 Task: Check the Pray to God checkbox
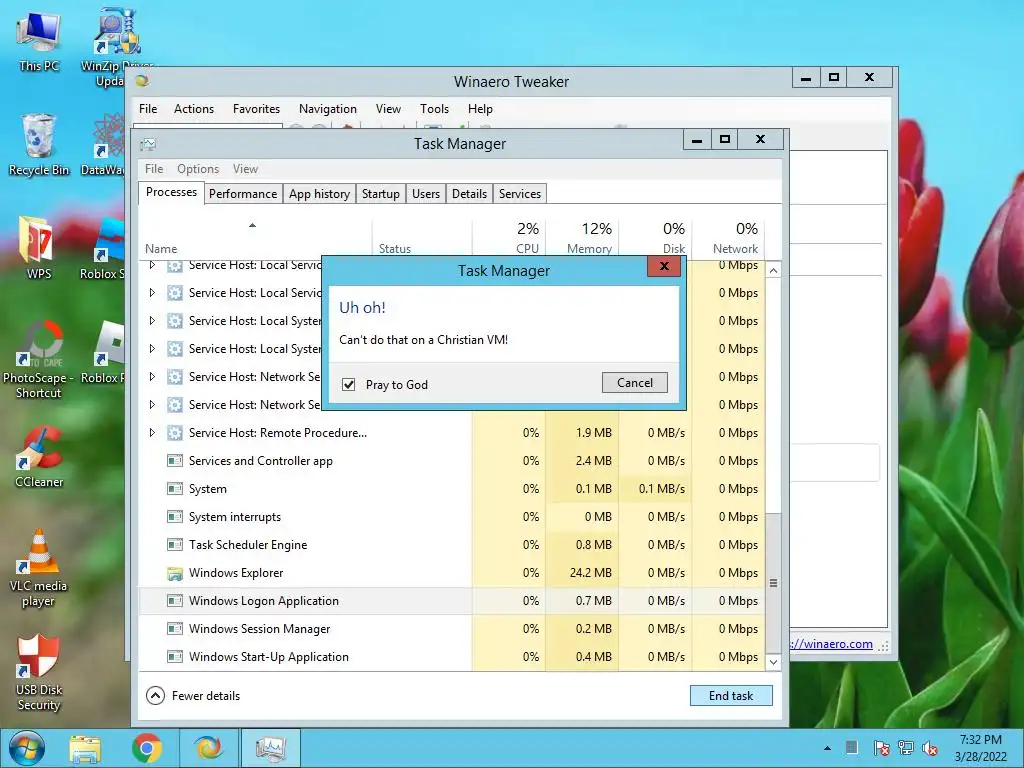pos(349,385)
